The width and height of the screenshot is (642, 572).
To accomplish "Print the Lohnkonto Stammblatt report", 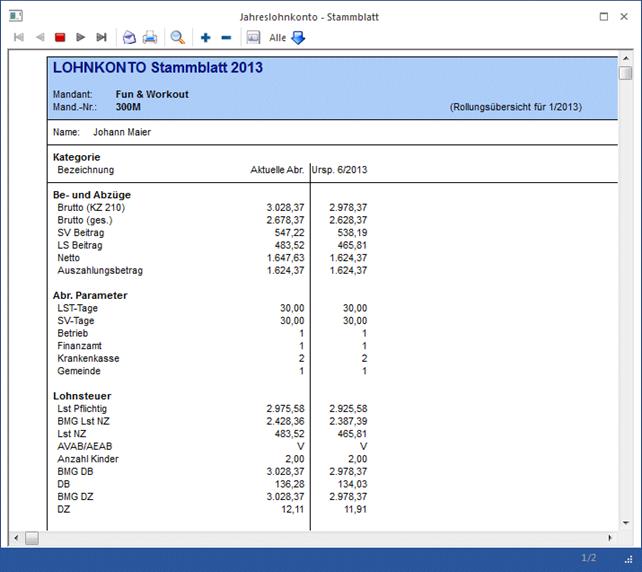I will coord(150,38).
